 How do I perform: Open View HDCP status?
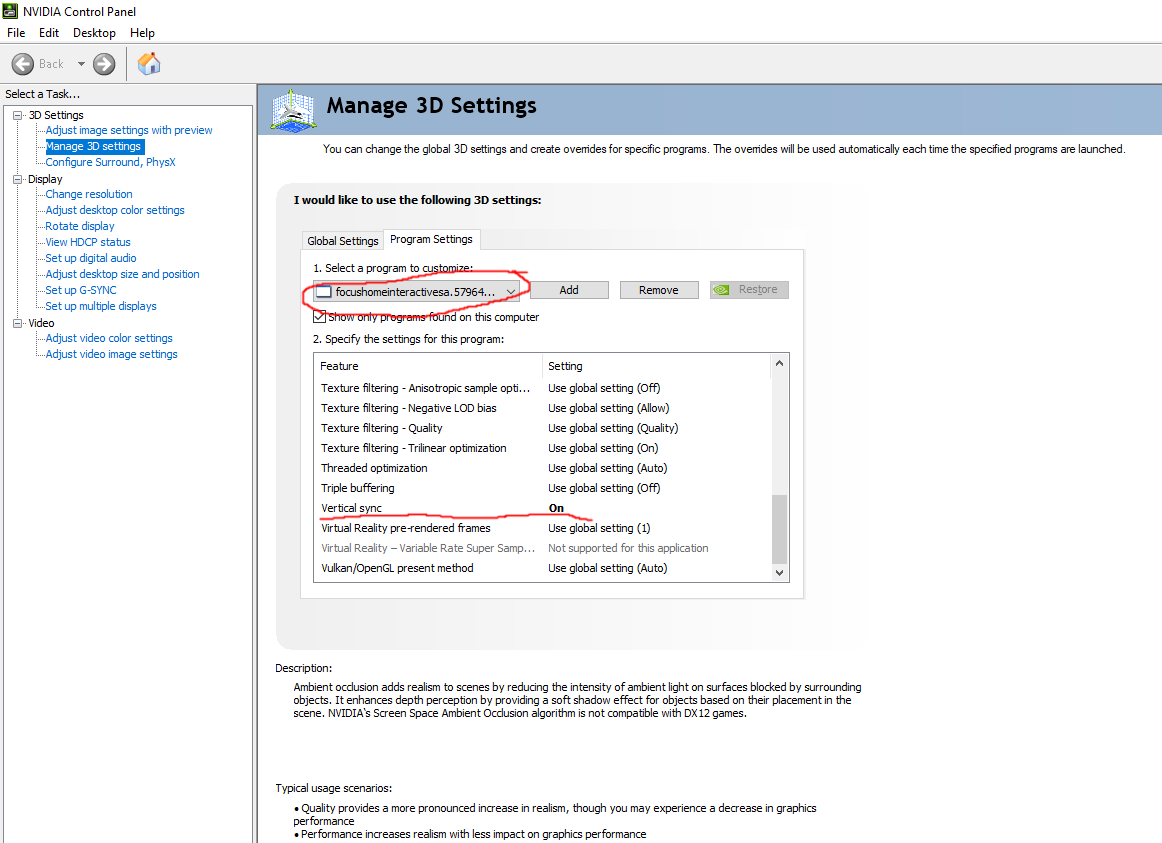coord(87,242)
